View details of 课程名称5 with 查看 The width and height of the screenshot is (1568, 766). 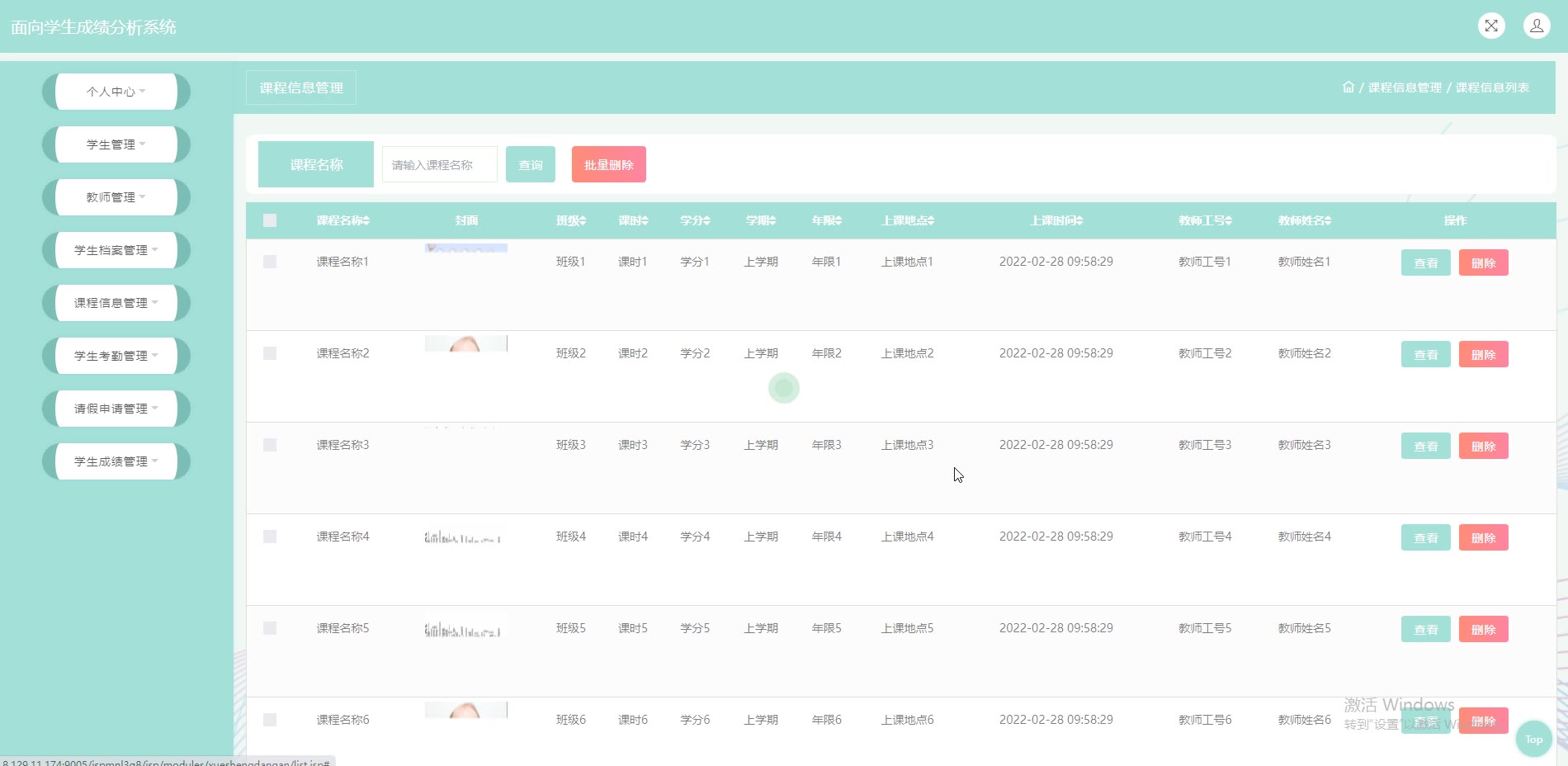(x=1426, y=629)
